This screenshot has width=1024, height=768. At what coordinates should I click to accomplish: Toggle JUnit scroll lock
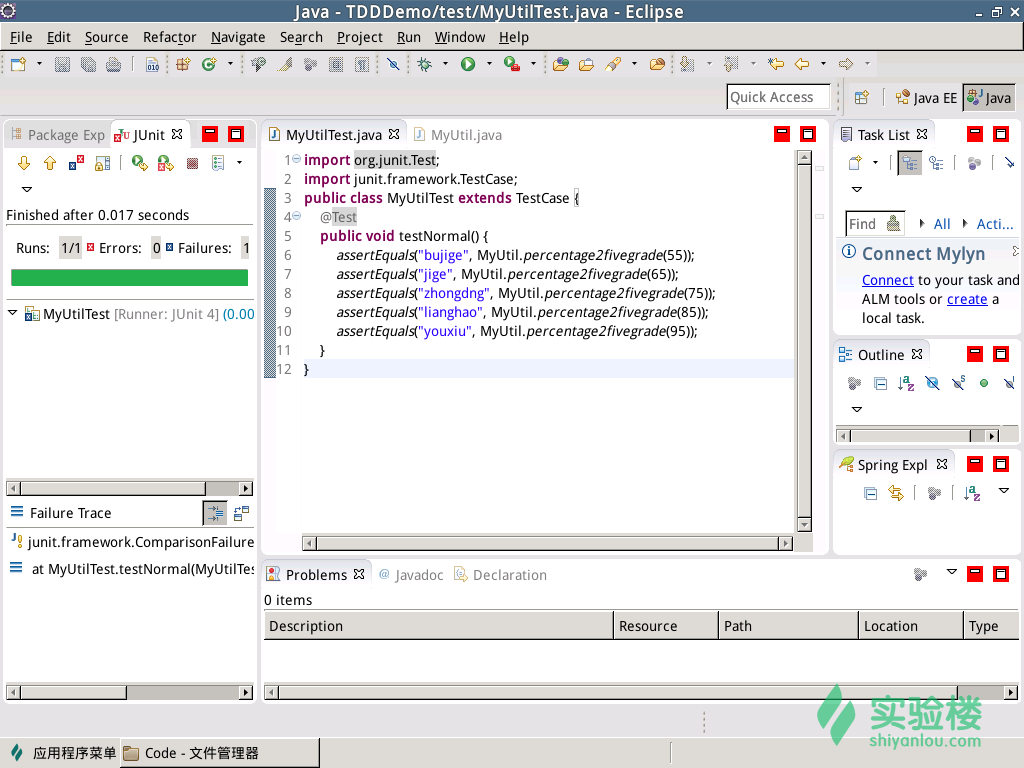coord(103,163)
